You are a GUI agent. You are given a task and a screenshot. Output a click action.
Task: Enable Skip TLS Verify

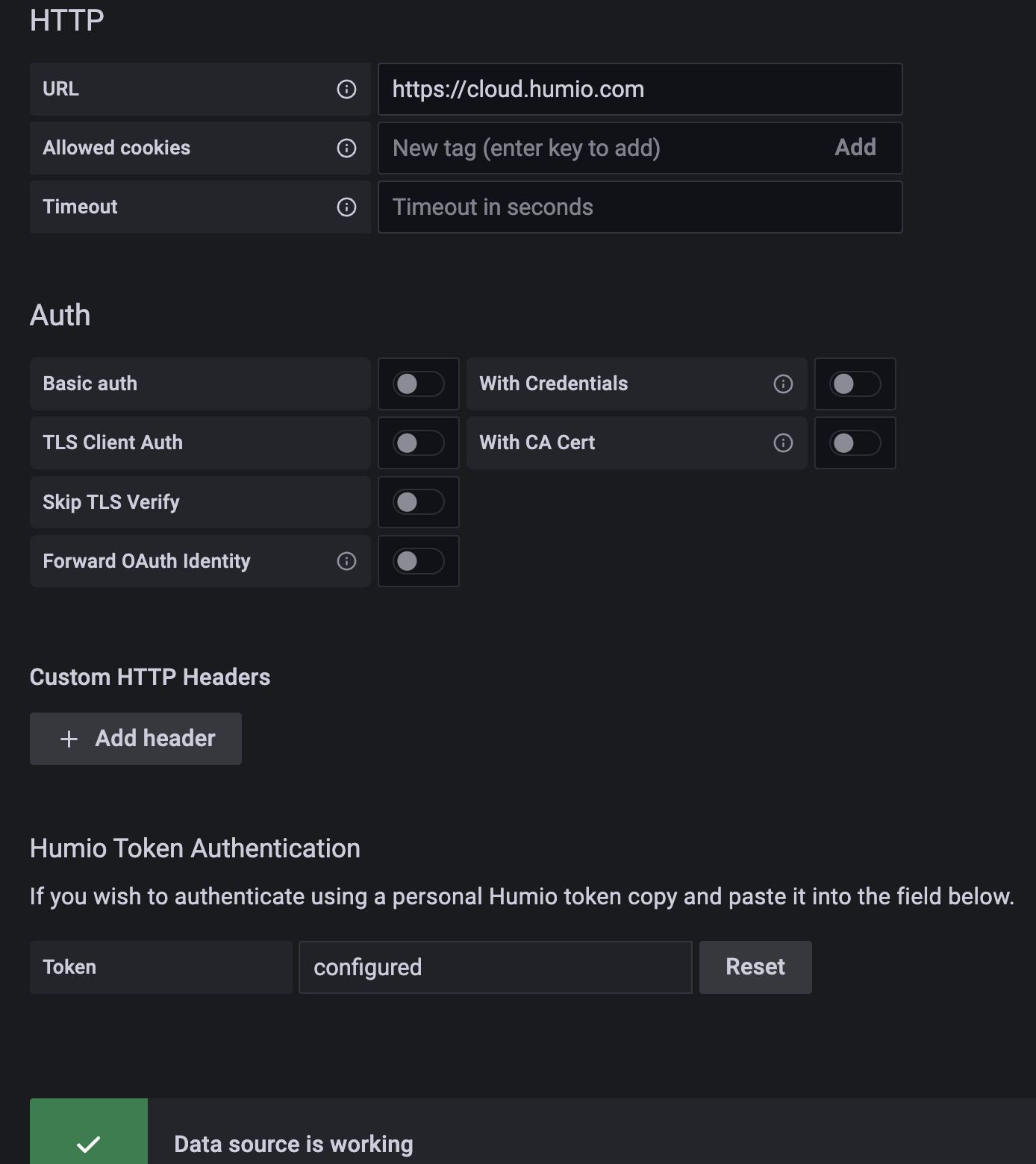418,501
